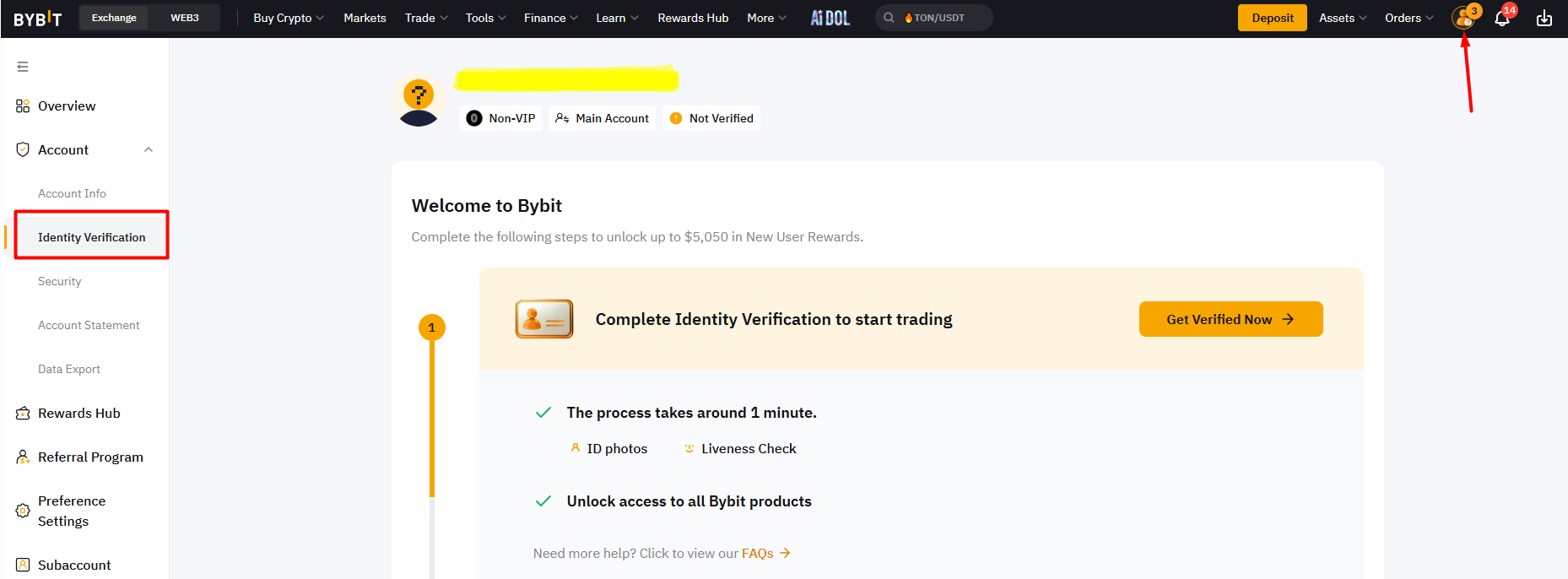Switch to the WEB3 toggle
The height and width of the screenshot is (579, 1568).
(x=185, y=18)
